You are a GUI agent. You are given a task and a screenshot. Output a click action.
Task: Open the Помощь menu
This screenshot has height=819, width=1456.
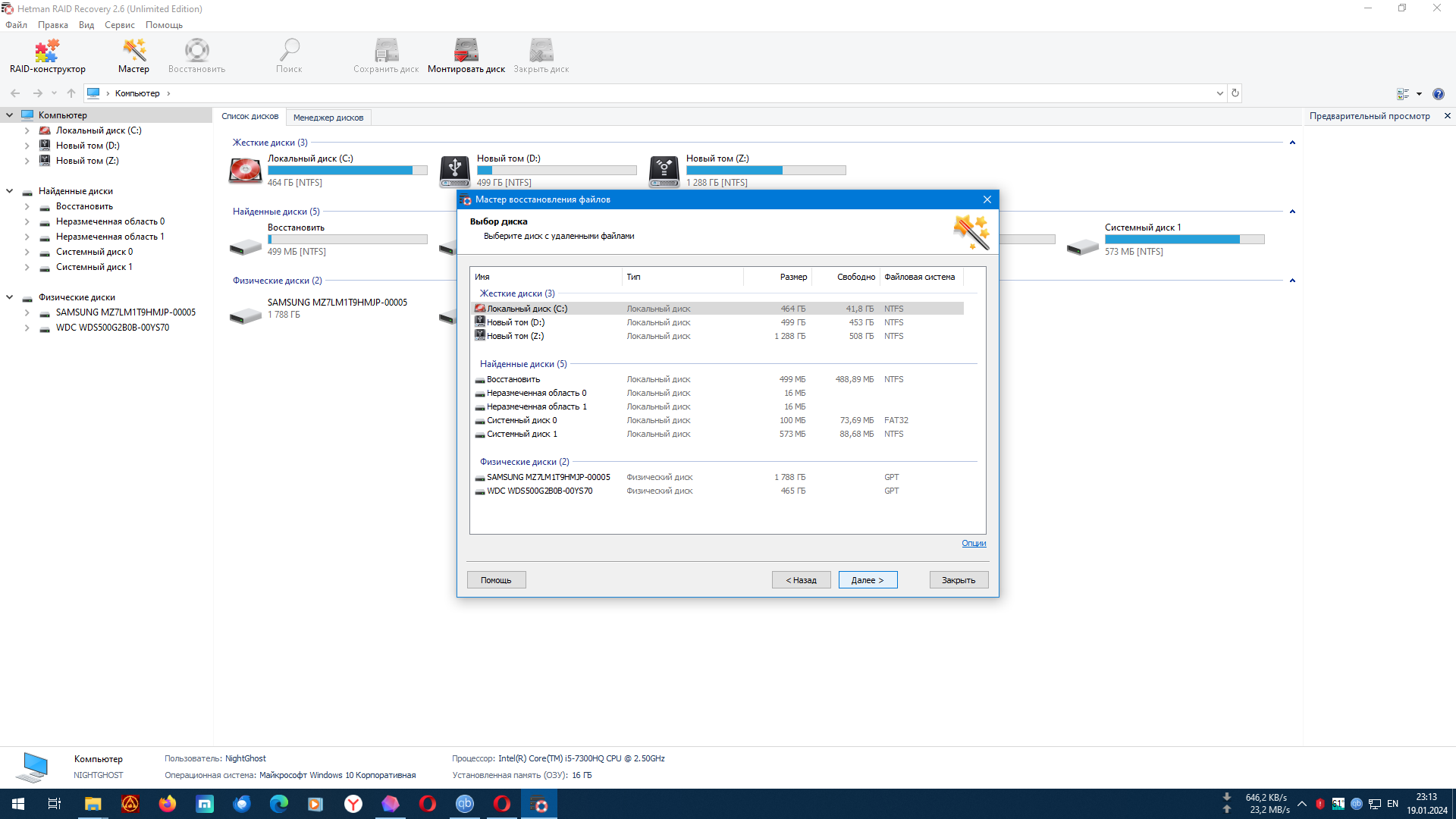tap(164, 25)
